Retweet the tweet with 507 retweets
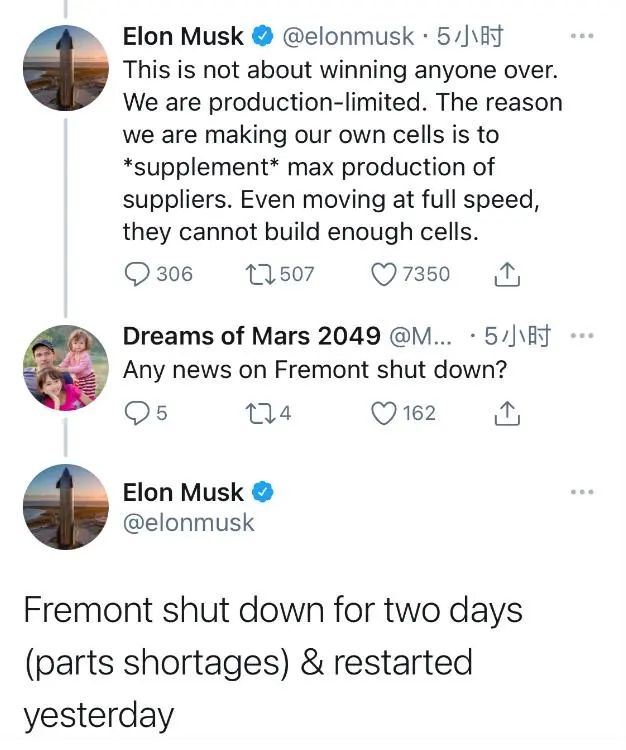626x750 pixels. coord(259,275)
